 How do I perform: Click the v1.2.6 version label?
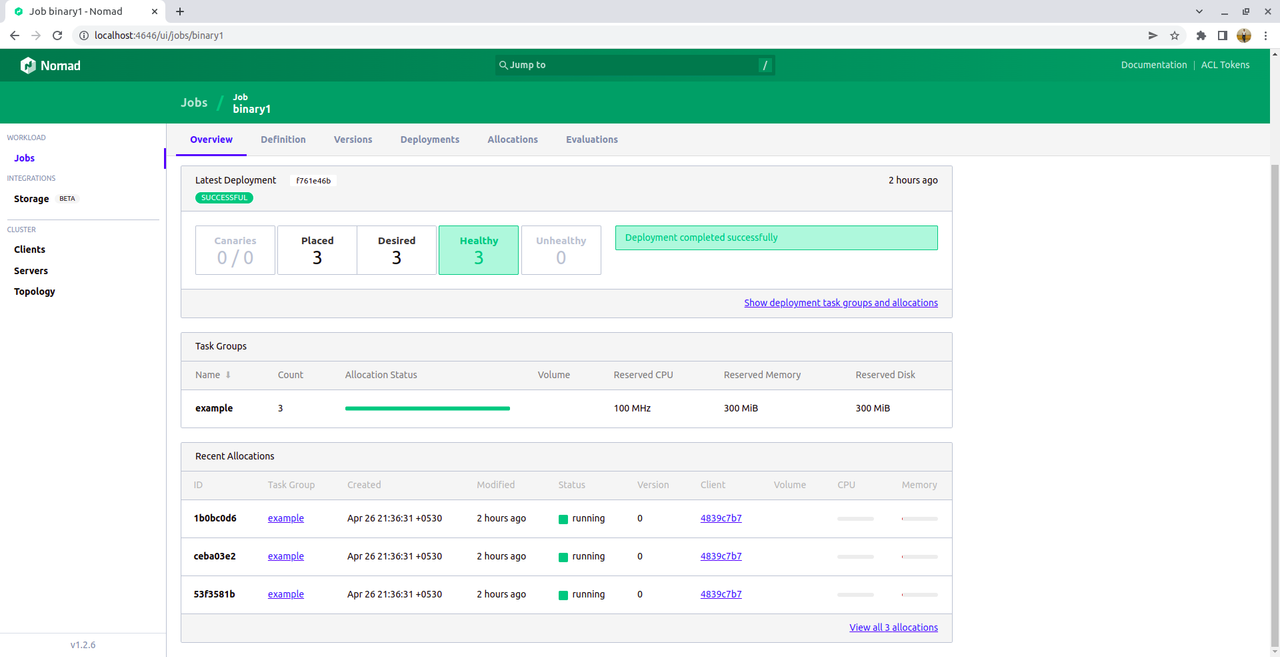tap(83, 645)
